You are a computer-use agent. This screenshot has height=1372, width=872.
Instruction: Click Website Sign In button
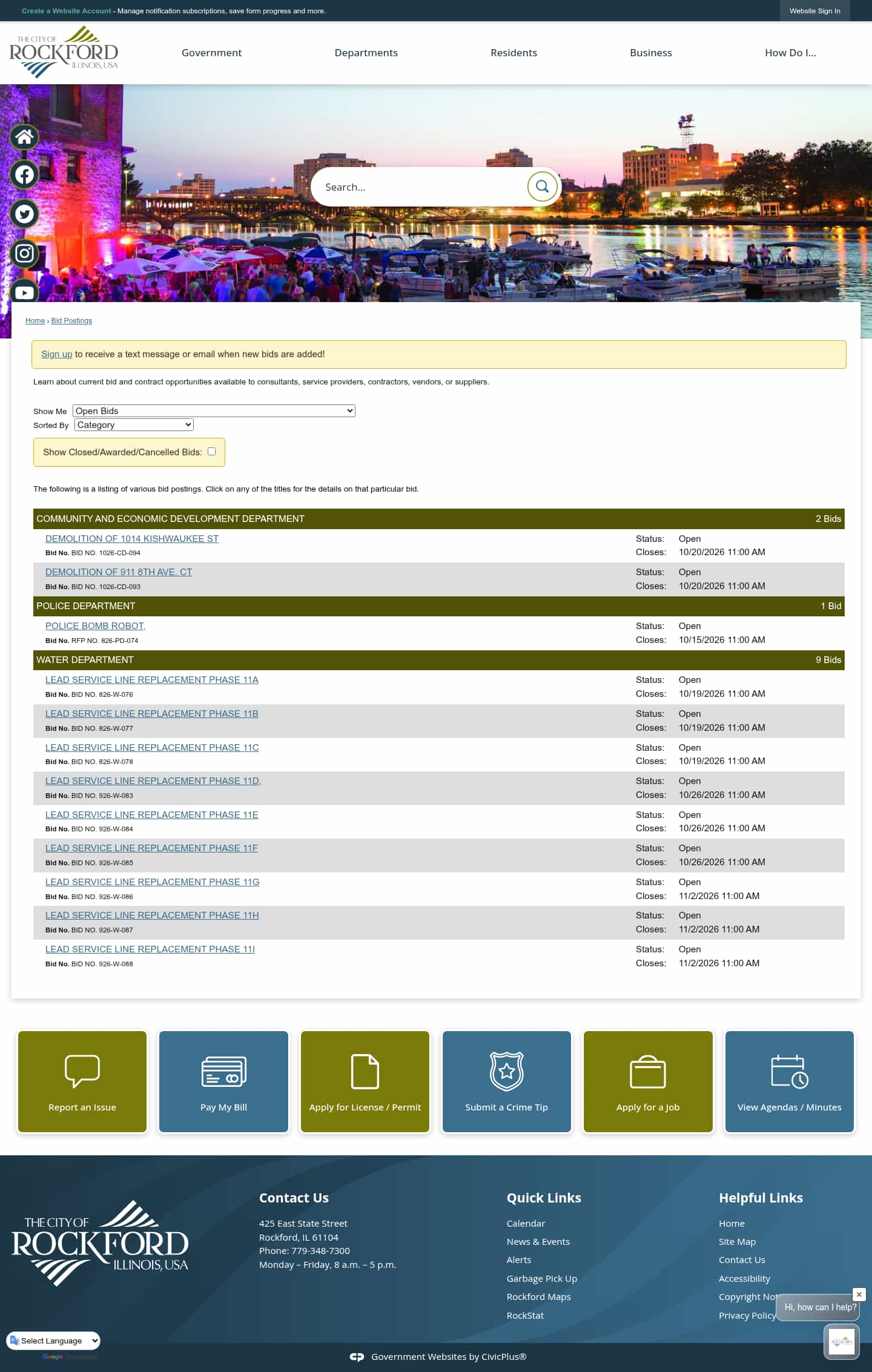(814, 11)
